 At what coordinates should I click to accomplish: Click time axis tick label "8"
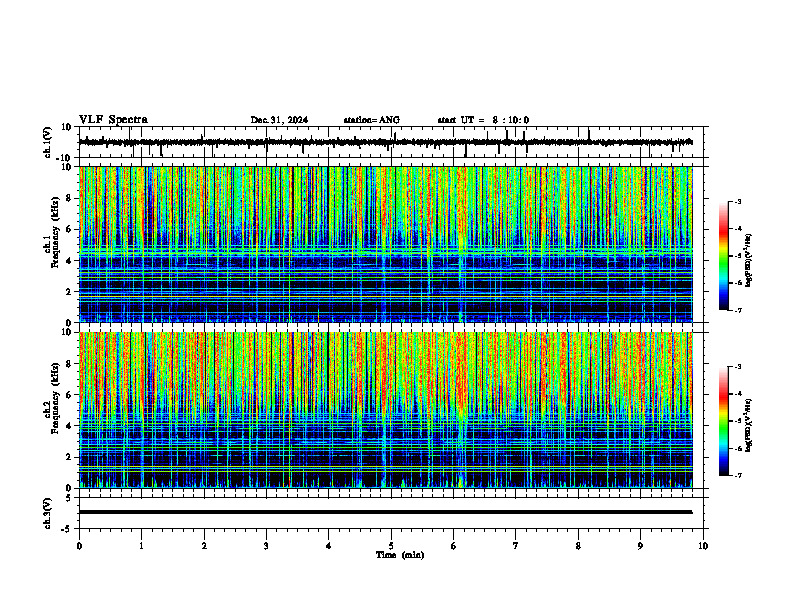point(578,546)
